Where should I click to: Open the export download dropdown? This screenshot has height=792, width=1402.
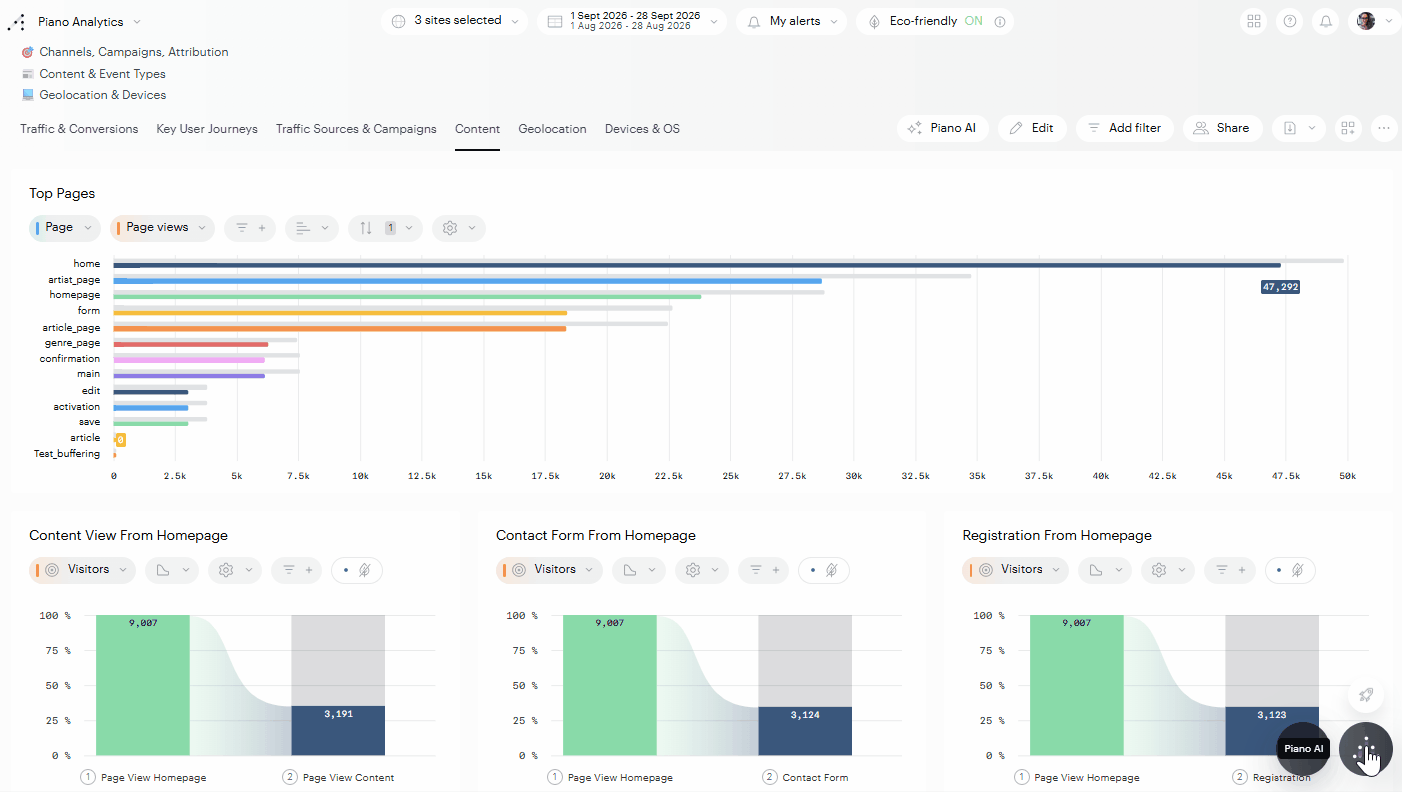point(1299,128)
